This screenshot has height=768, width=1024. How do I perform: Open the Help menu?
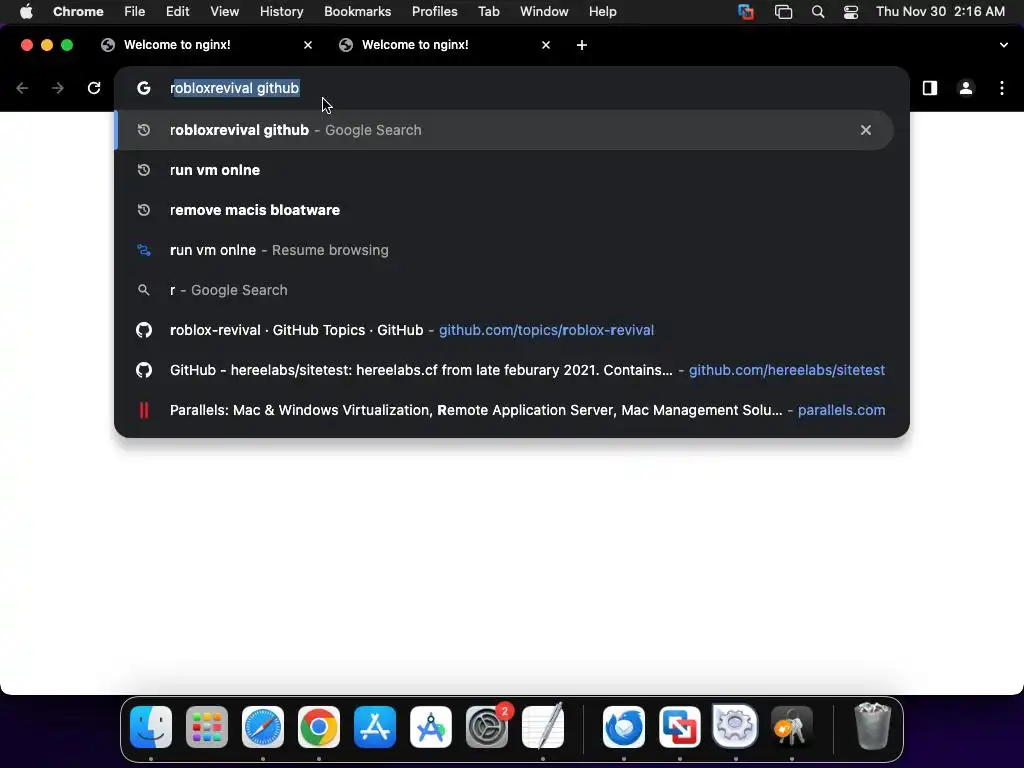[602, 12]
